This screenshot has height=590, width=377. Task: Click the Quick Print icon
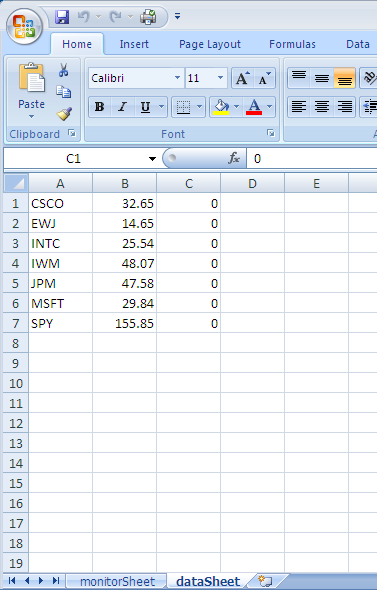tap(148, 17)
